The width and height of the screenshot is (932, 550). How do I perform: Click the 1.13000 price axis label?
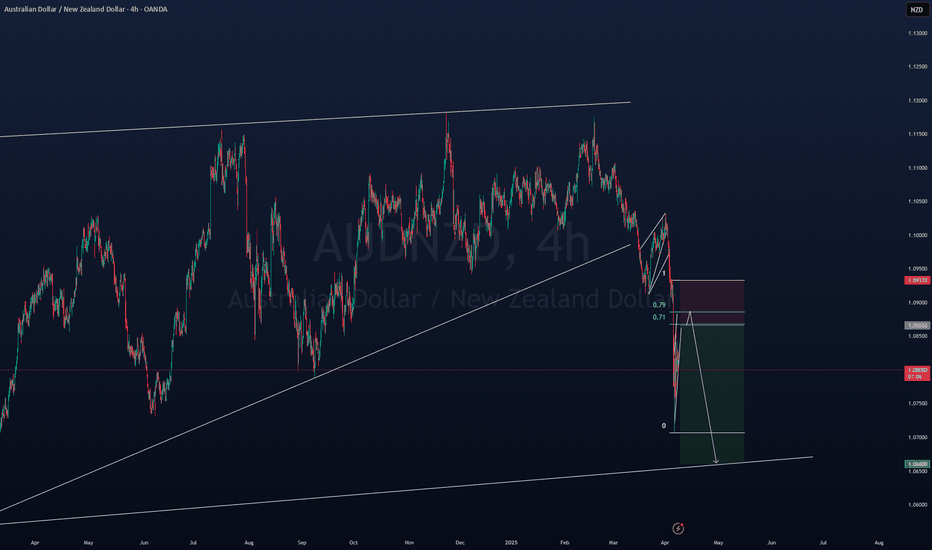click(x=917, y=33)
